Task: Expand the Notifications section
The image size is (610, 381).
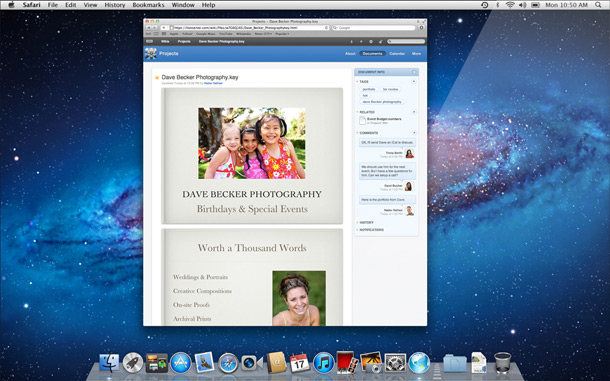Action: click(x=370, y=230)
